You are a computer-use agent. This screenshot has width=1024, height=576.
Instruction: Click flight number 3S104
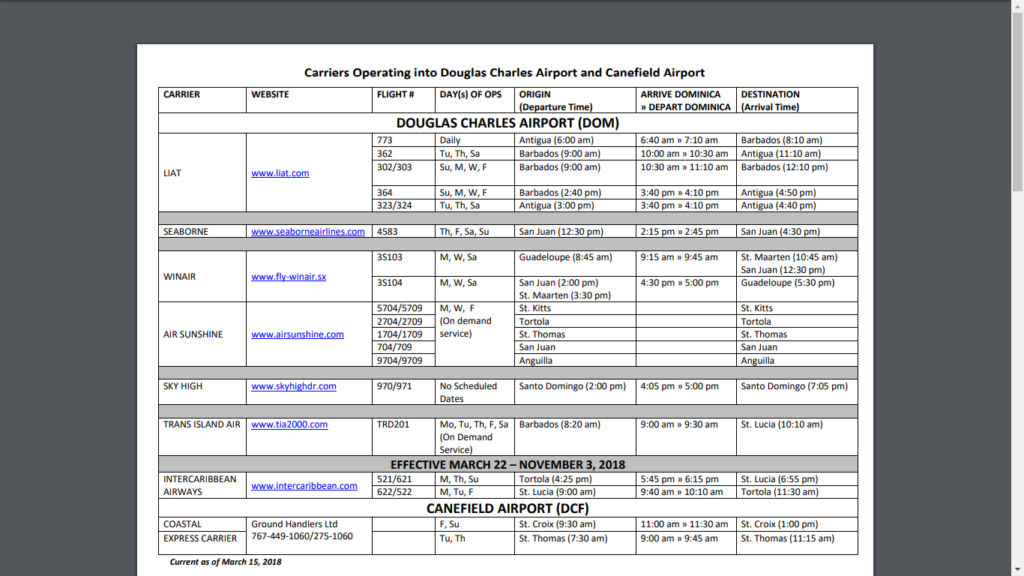coord(389,283)
